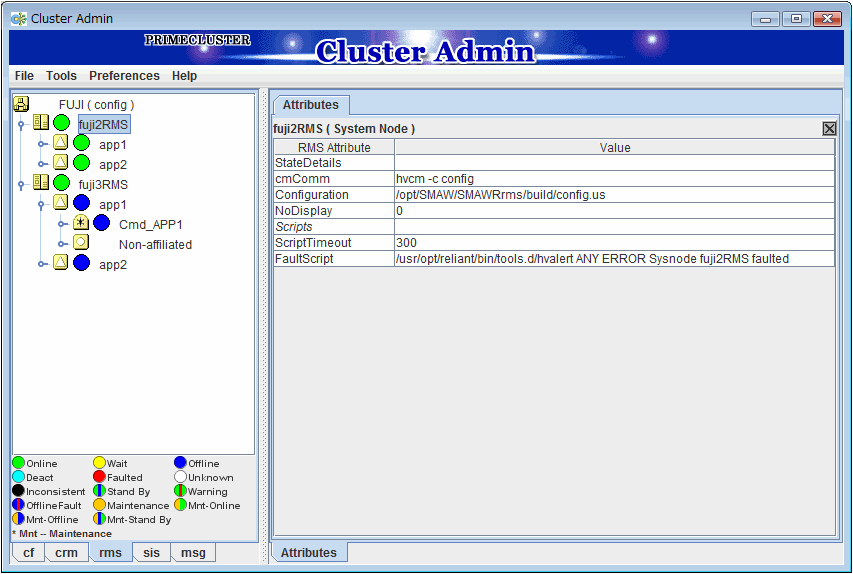
Task: Open the Tools menu
Action: click(61, 76)
